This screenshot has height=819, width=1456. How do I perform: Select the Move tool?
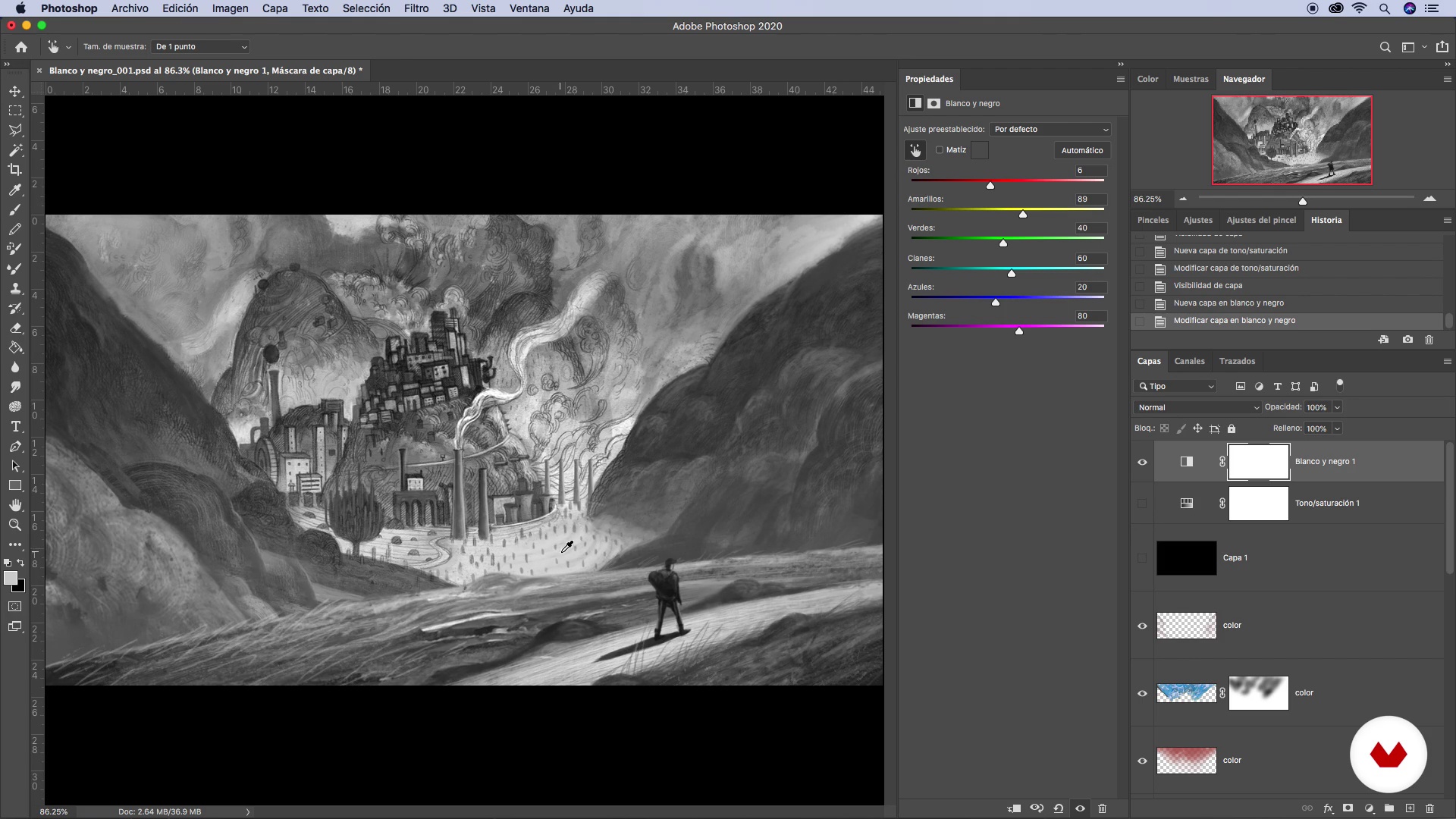point(15,91)
